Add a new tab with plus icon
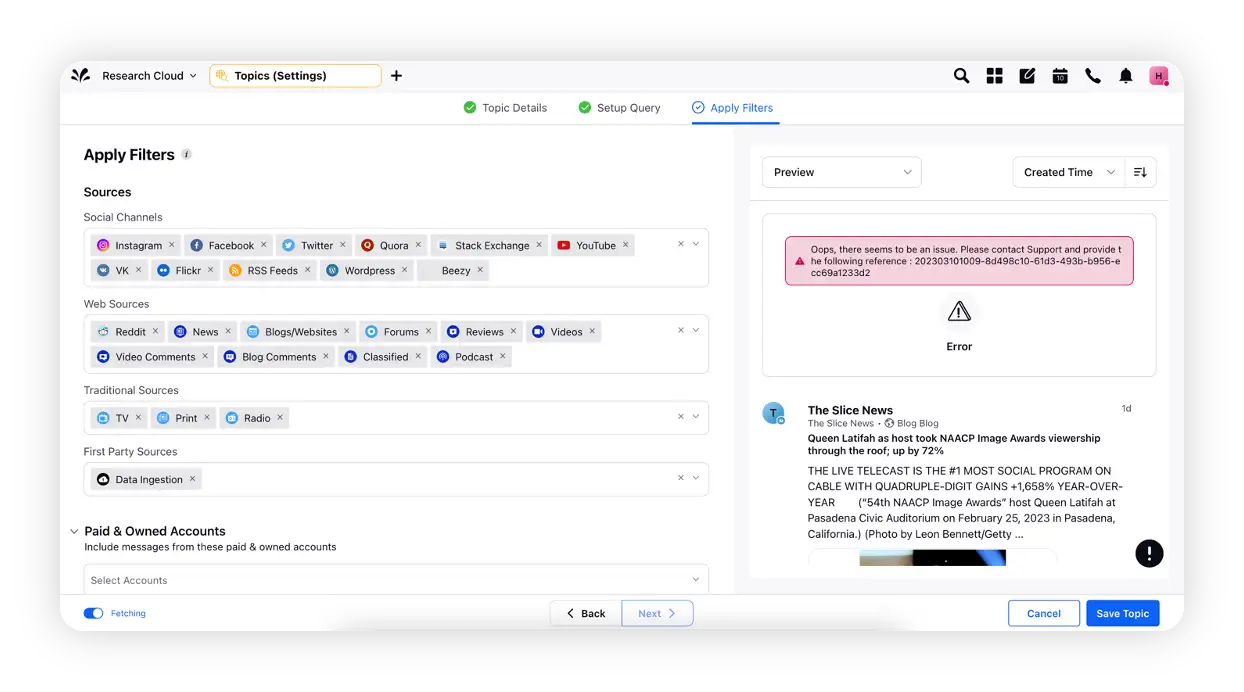The image size is (1244, 692). click(x=396, y=76)
